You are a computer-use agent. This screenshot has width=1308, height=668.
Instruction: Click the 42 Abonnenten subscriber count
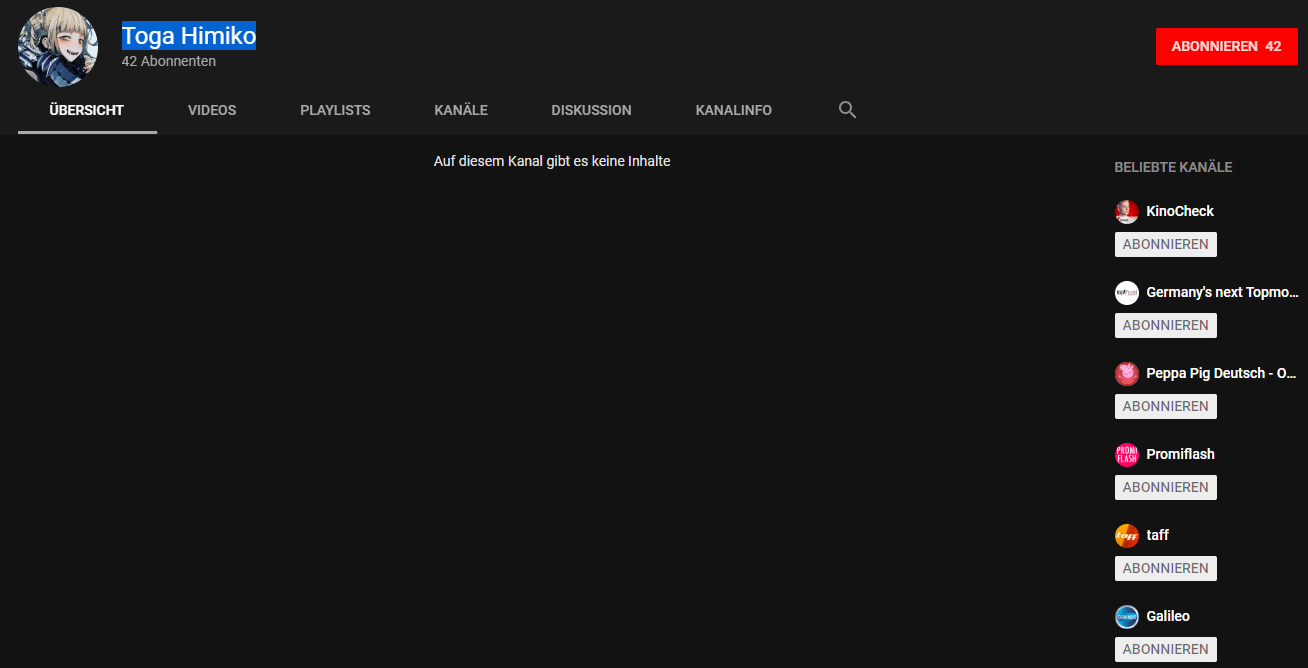tap(169, 61)
